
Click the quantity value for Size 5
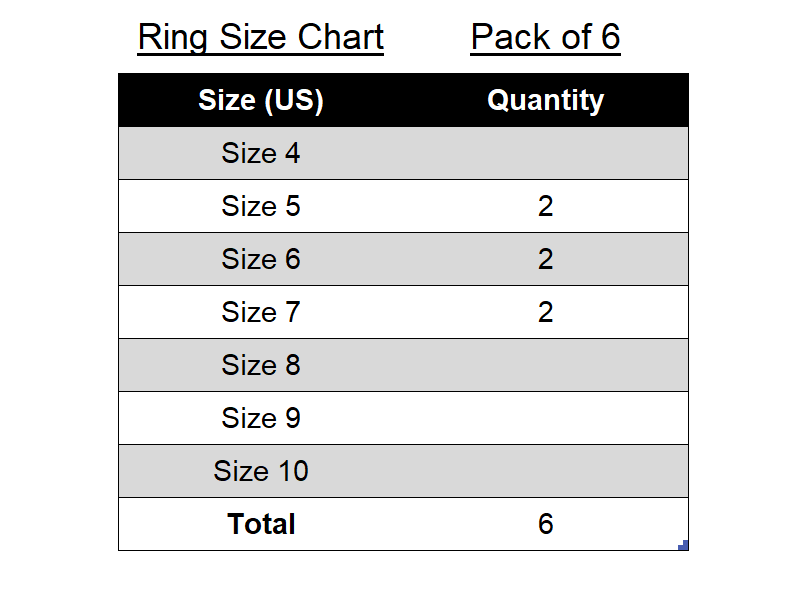[545, 207]
